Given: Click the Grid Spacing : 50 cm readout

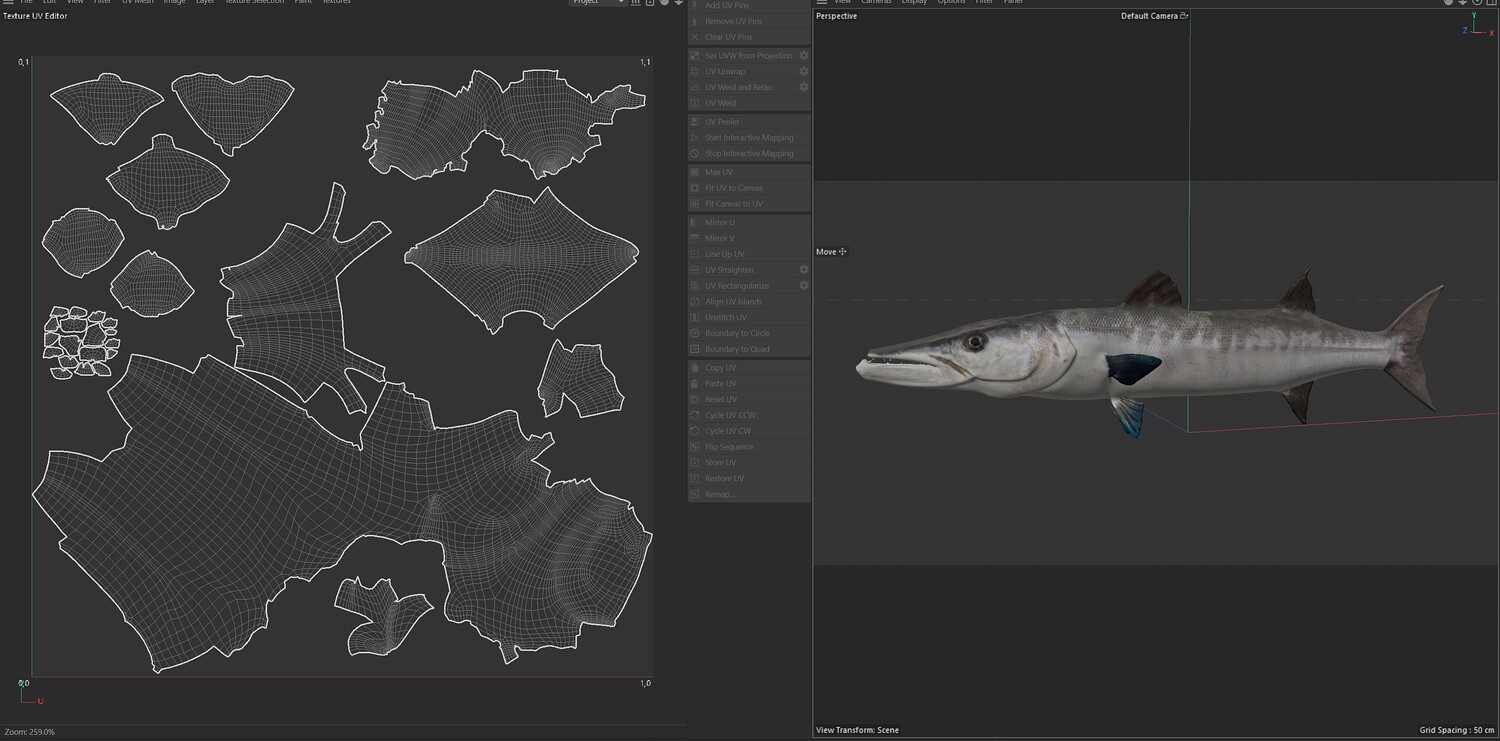Looking at the screenshot, I should [1457, 730].
